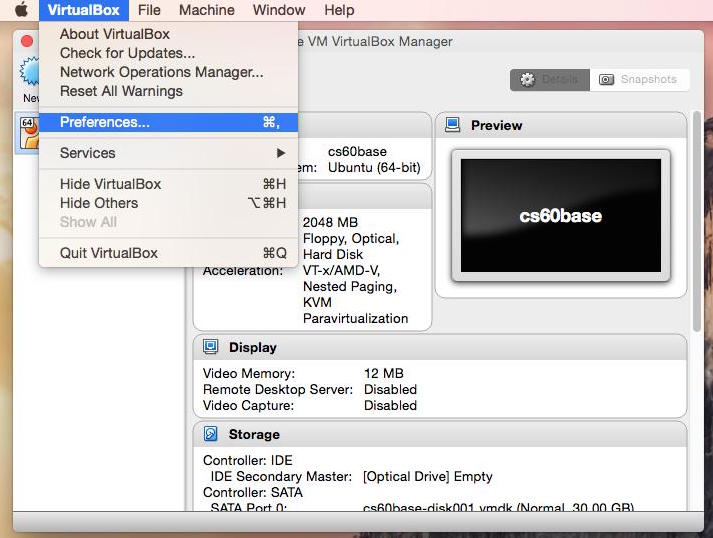
Task: Open the Help menu
Action: [x=339, y=10]
